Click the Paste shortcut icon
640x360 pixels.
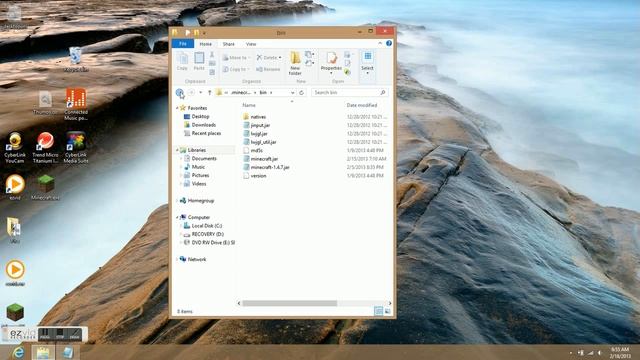(x=212, y=72)
